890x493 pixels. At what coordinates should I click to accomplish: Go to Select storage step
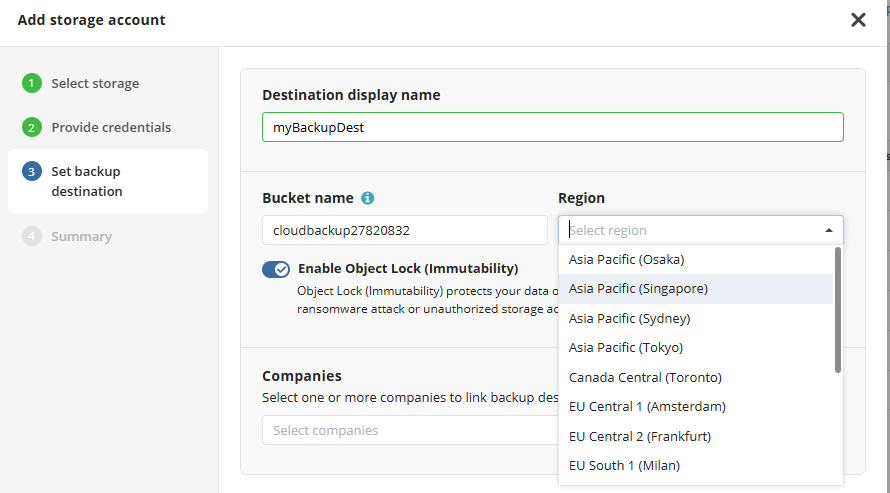pyautogui.click(x=95, y=83)
